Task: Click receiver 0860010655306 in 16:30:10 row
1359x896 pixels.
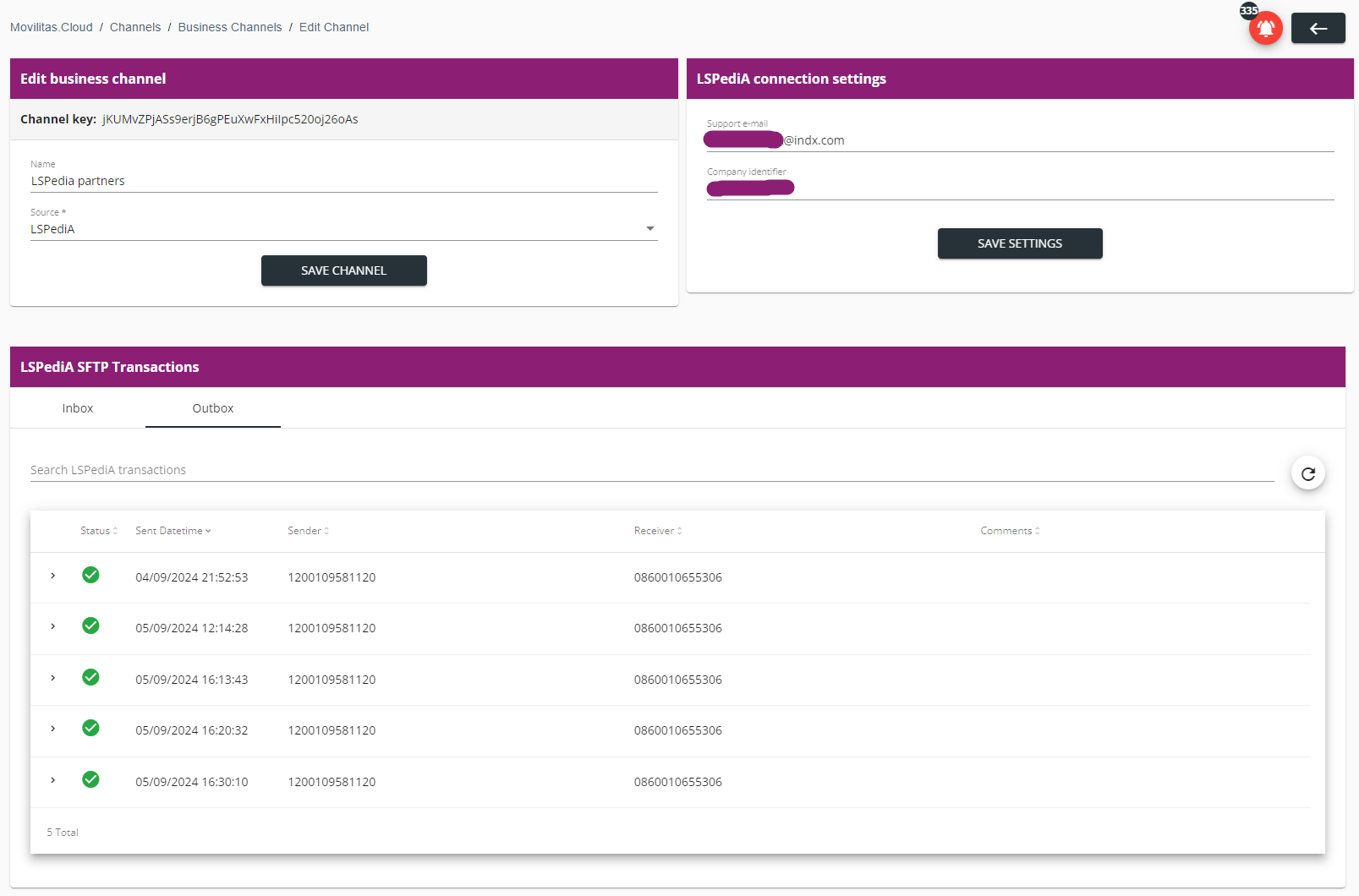Action: point(678,782)
